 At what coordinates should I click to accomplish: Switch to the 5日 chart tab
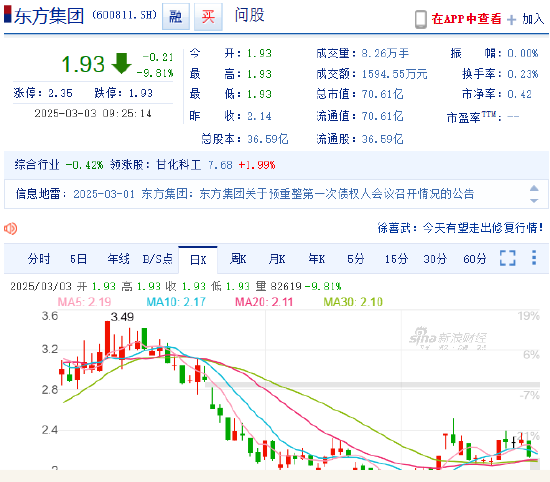click(78, 259)
